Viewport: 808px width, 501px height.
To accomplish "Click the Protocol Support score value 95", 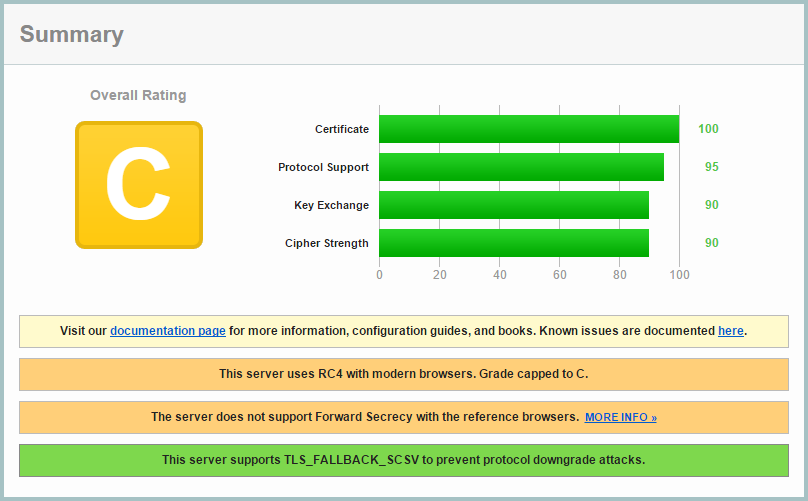I will coord(711,167).
